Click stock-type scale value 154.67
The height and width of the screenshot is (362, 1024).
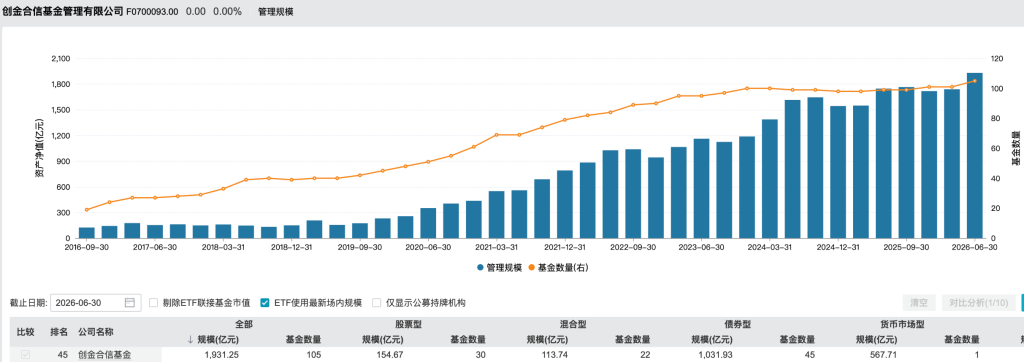coord(391,355)
